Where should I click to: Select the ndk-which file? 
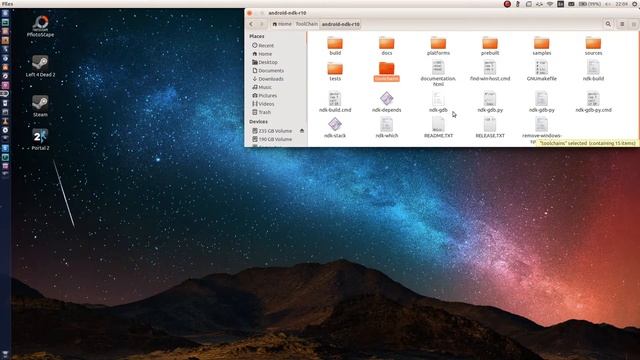386,128
